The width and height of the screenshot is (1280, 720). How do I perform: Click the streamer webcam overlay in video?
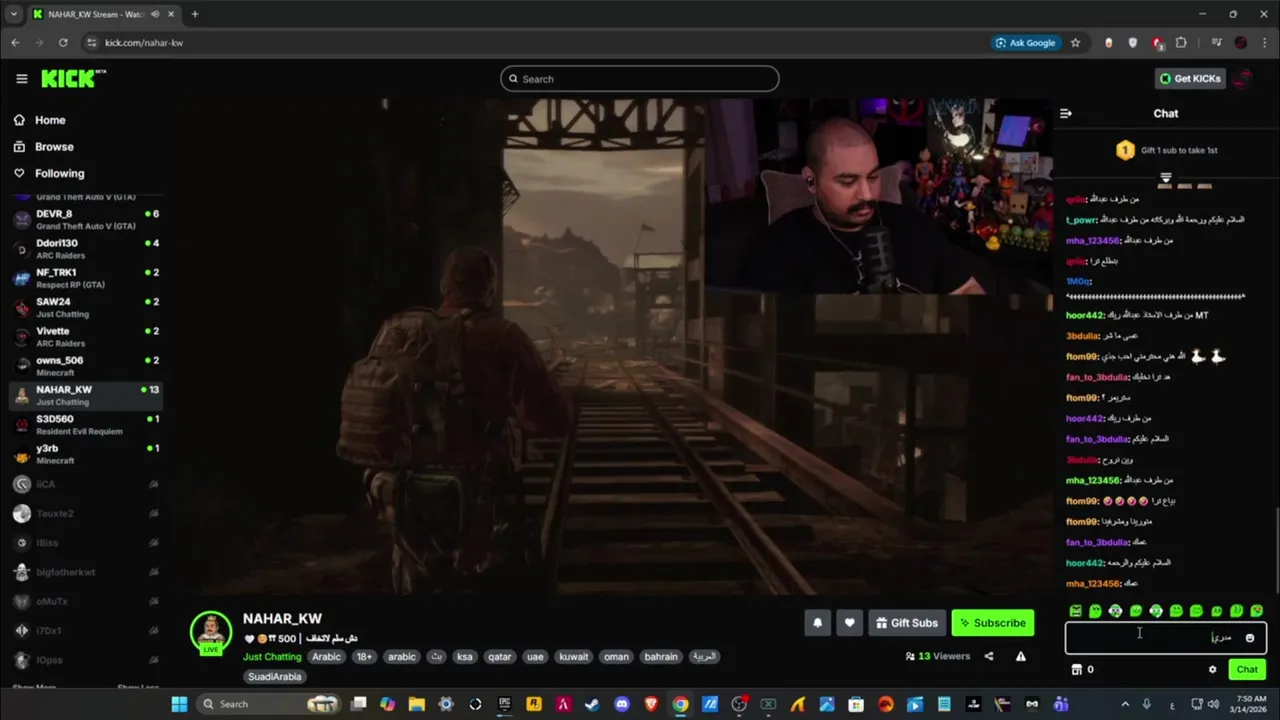tap(880, 196)
